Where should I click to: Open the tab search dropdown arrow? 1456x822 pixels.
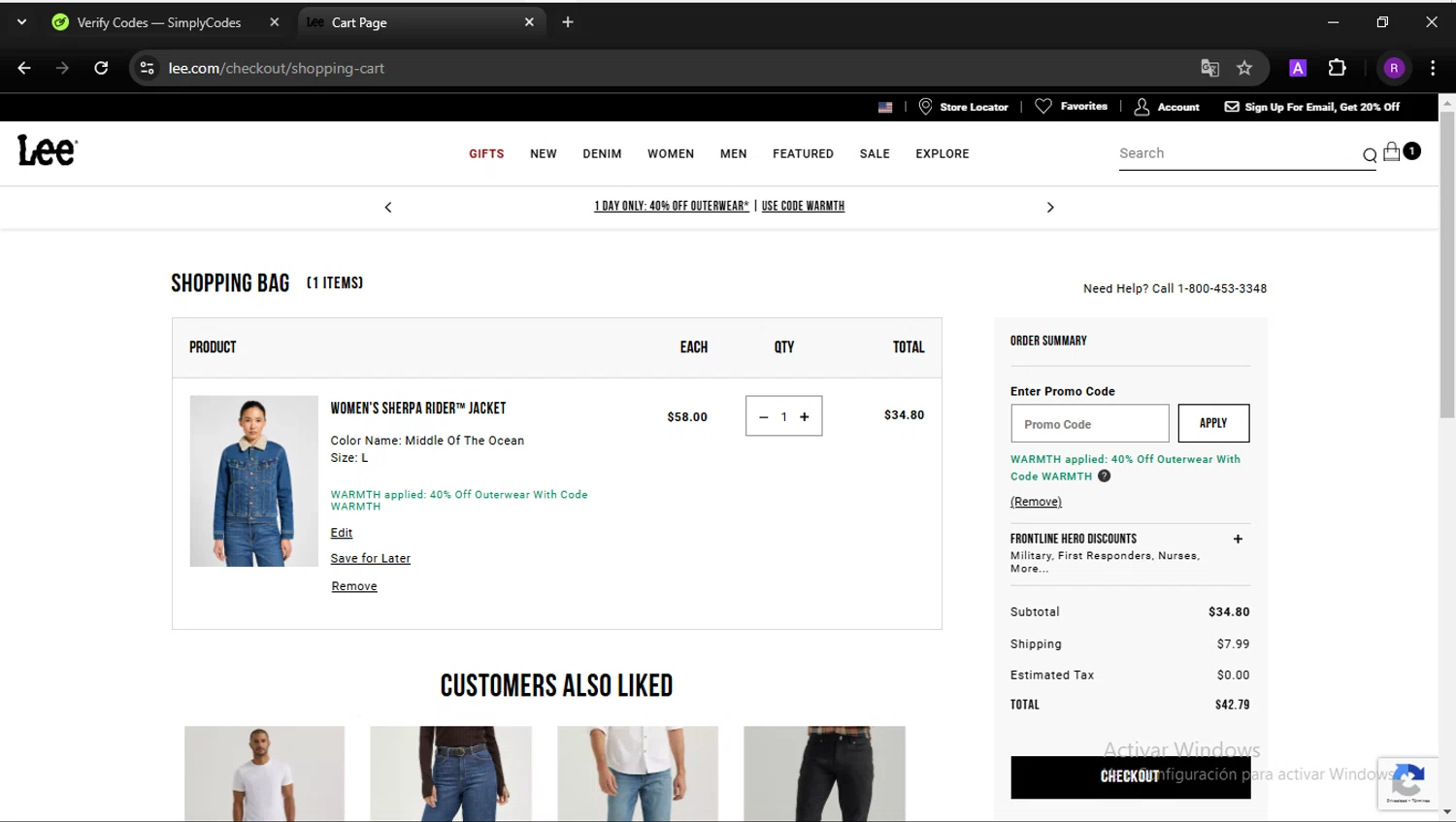point(21,21)
